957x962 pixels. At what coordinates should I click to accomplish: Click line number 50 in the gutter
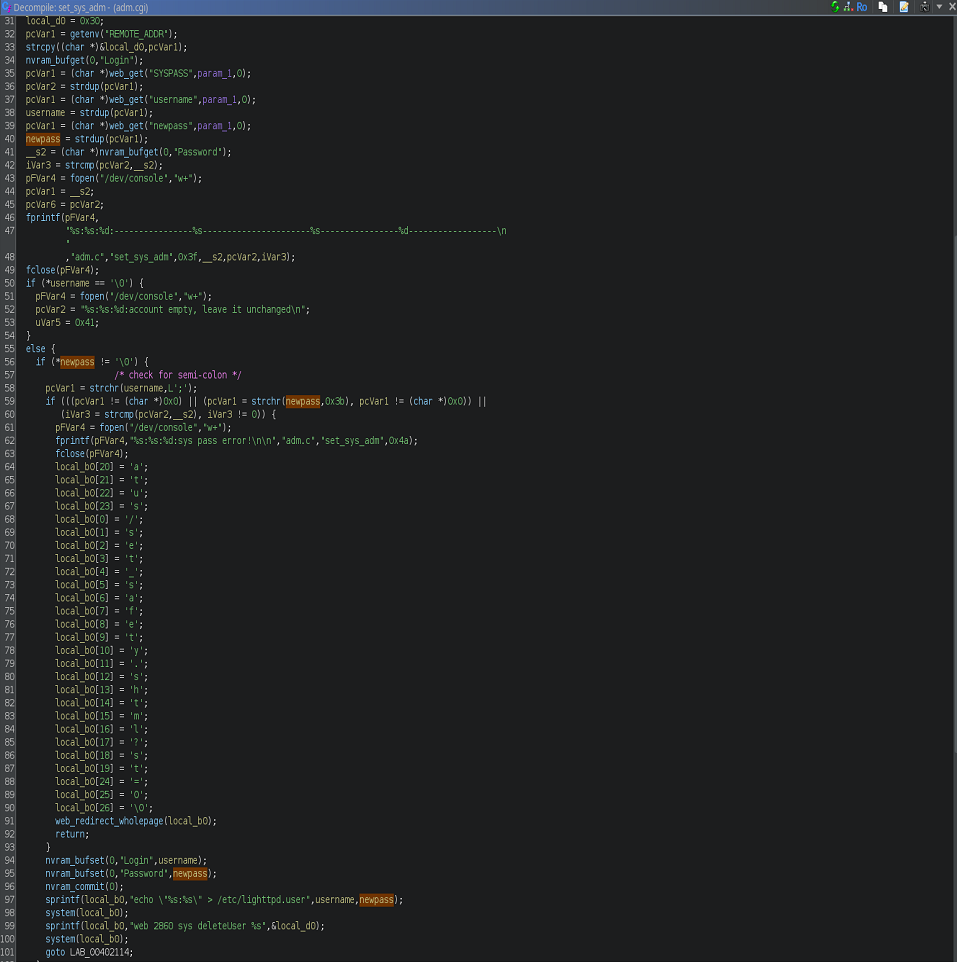click(9, 283)
